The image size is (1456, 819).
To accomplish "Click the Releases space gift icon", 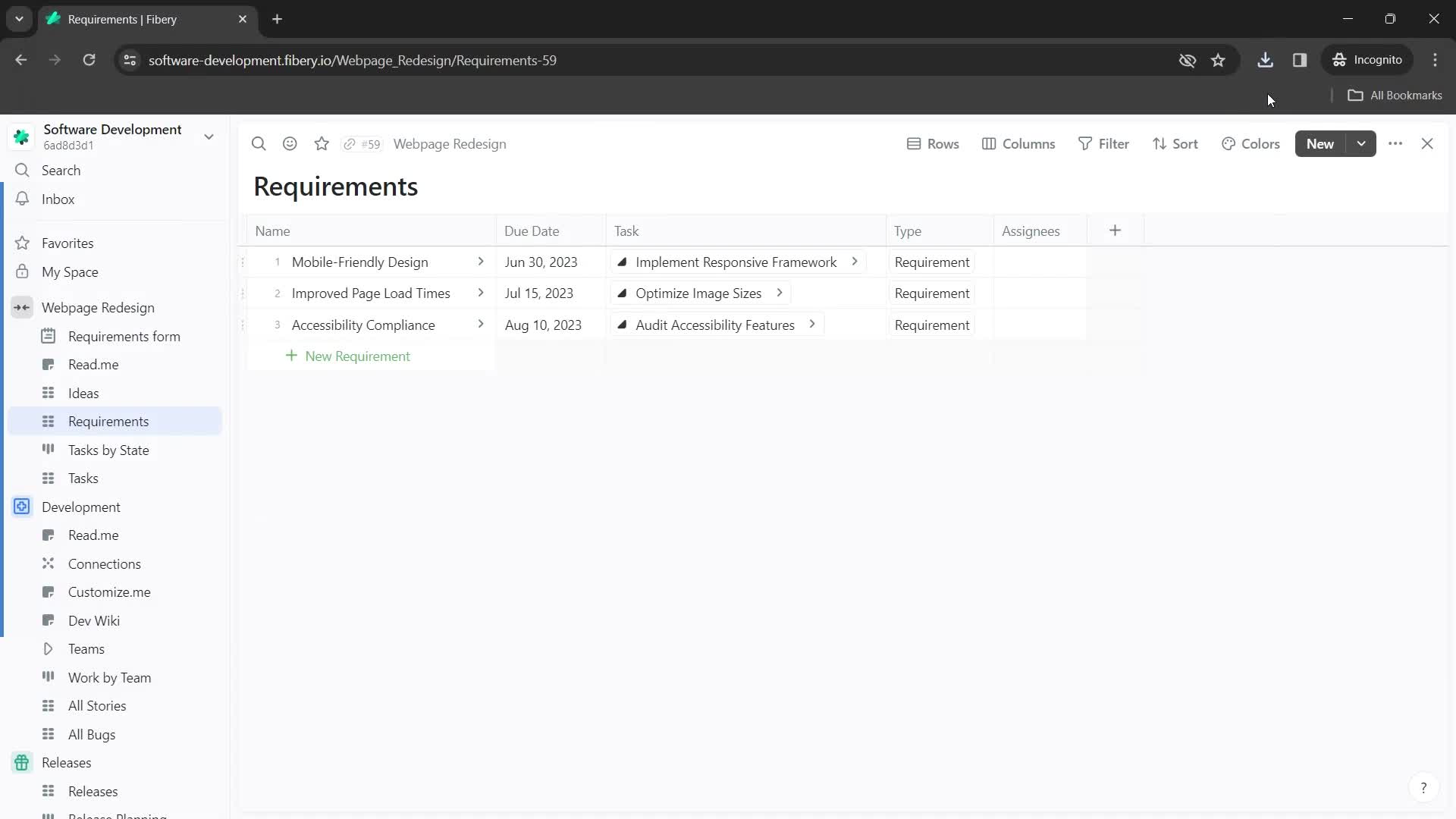I will tap(22, 763).
